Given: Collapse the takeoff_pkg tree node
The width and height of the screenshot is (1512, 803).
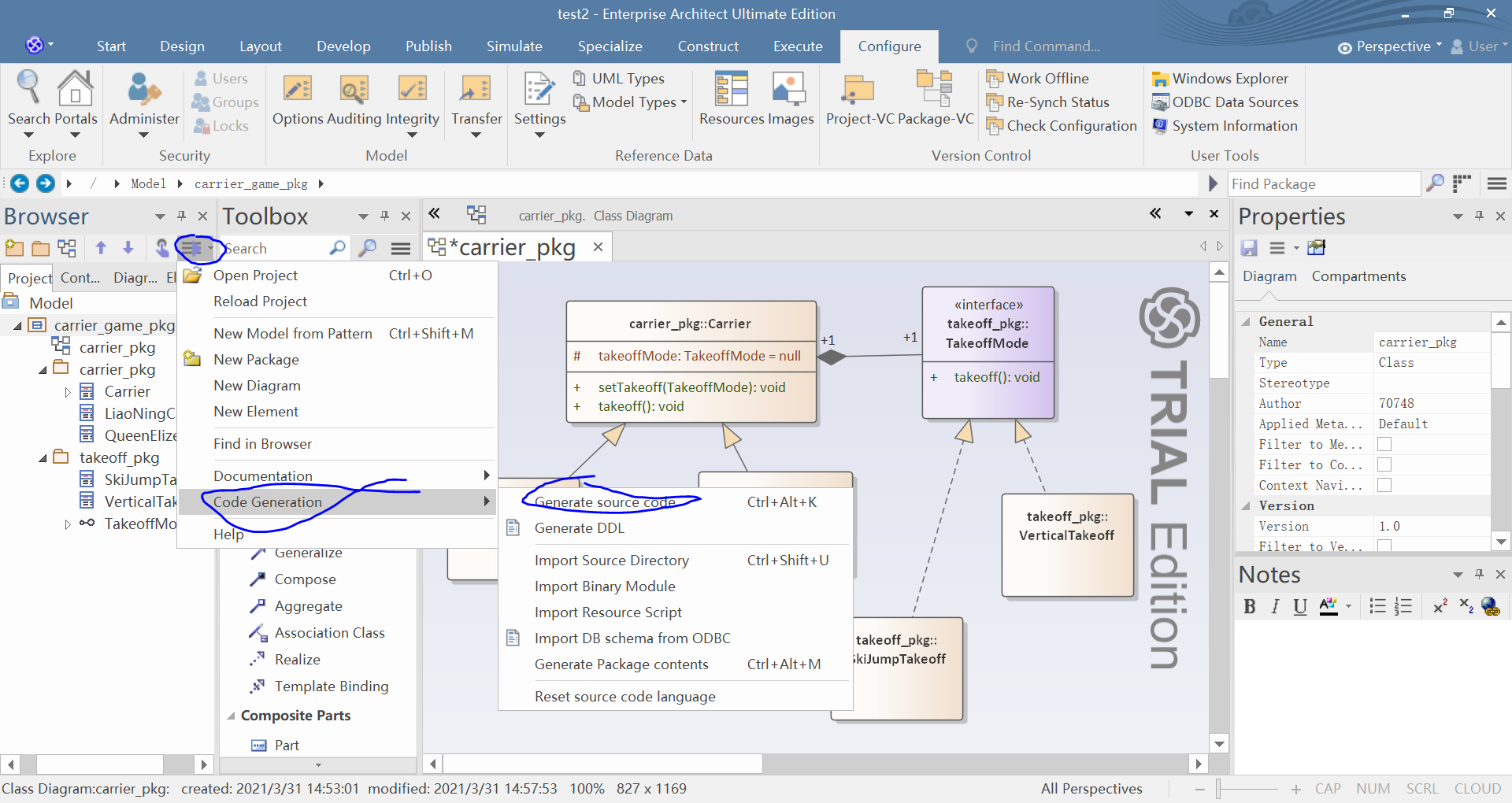Looking at the screenshot, I should coord(43,457).
